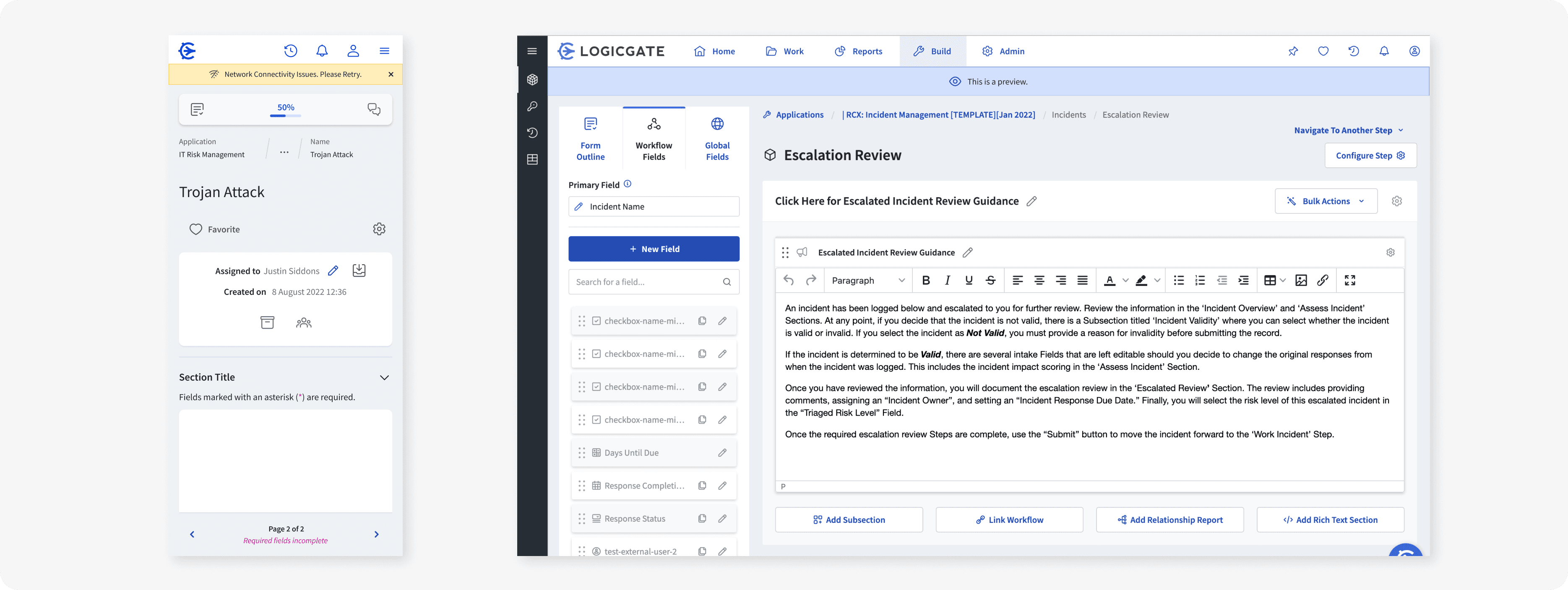Click archive icon in Trojan Attack card

(x=267, y=322)
